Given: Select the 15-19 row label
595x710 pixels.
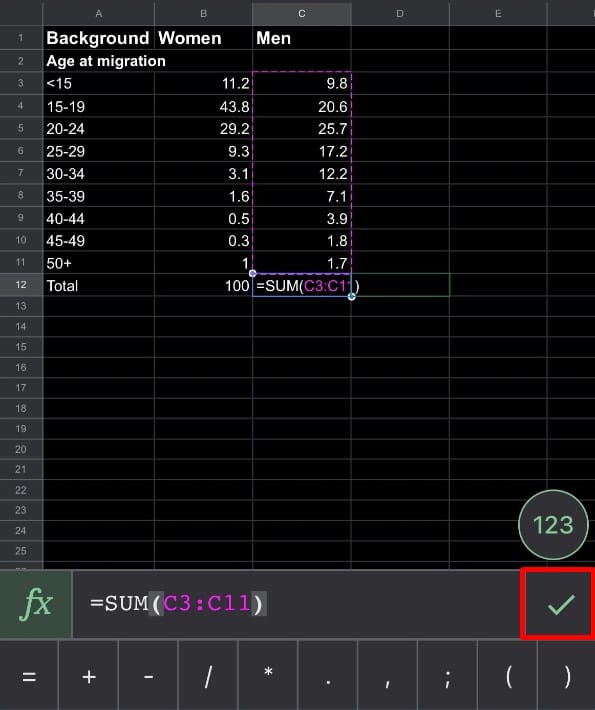Looking at the screenshot, I should coord(99,106).
